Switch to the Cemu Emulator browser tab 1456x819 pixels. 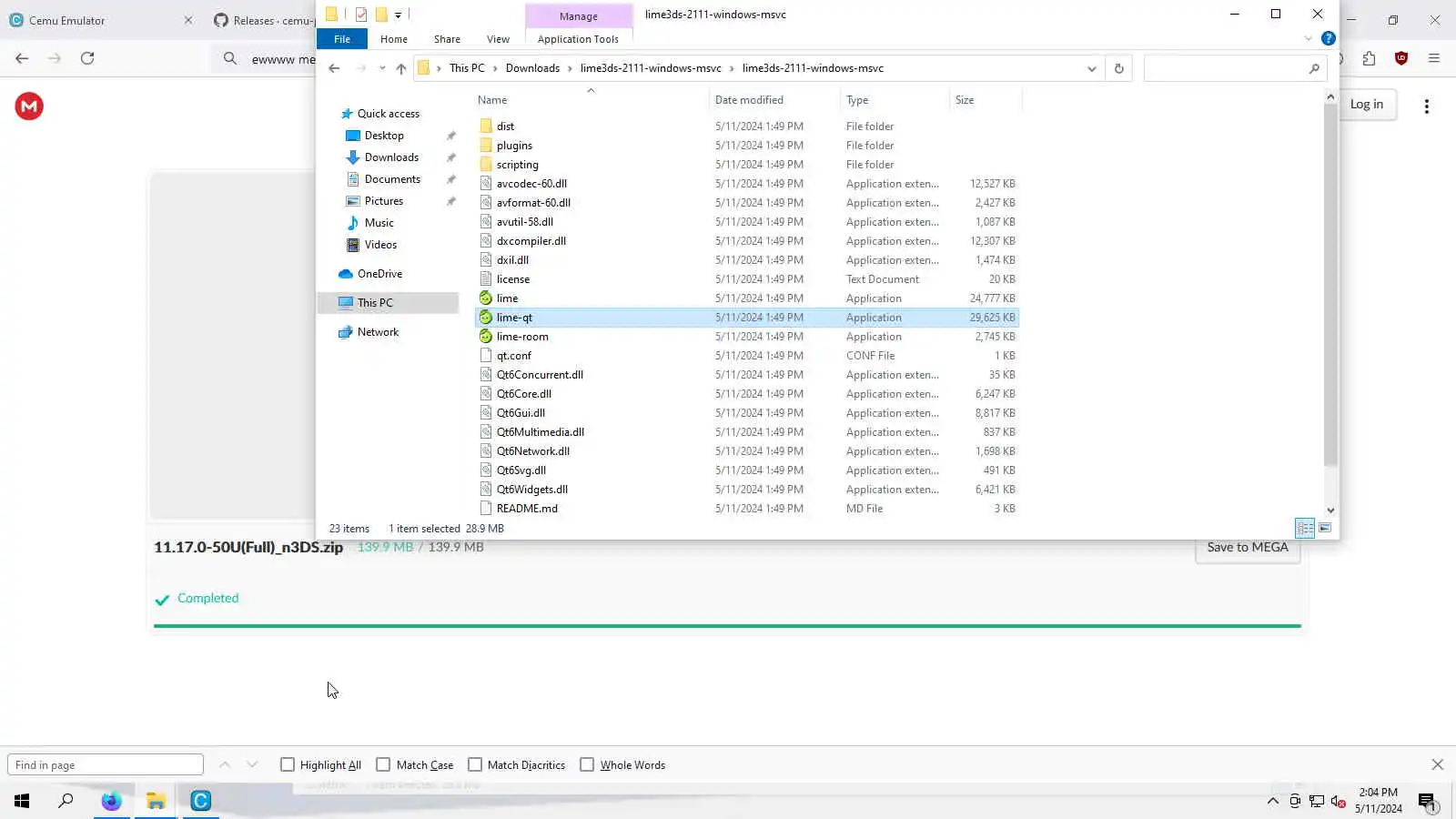[x=100, y=20]
